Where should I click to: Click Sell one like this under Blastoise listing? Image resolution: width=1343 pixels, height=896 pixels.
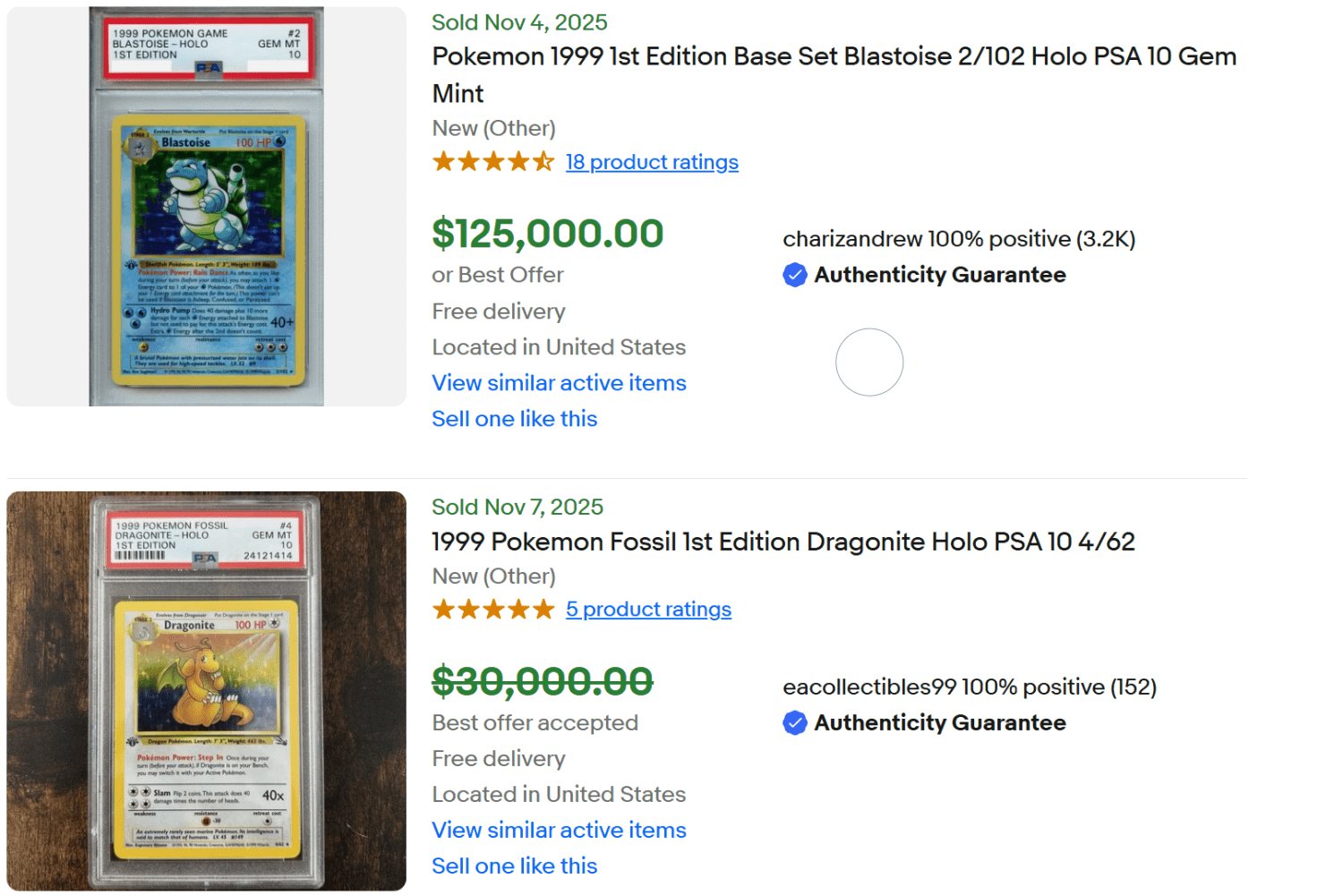[x=514, y=418]
